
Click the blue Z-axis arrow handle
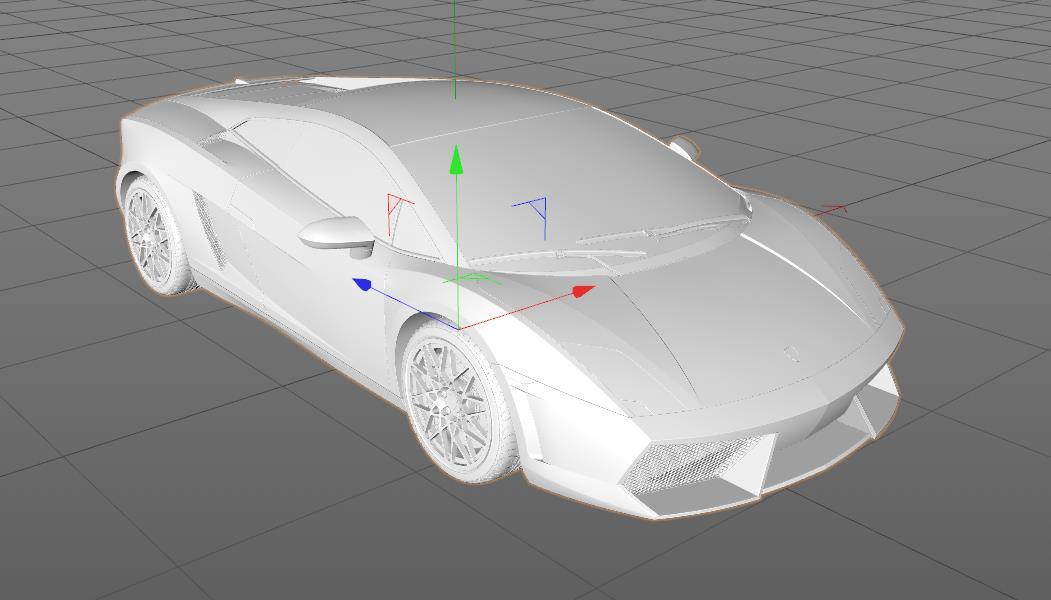363,284
